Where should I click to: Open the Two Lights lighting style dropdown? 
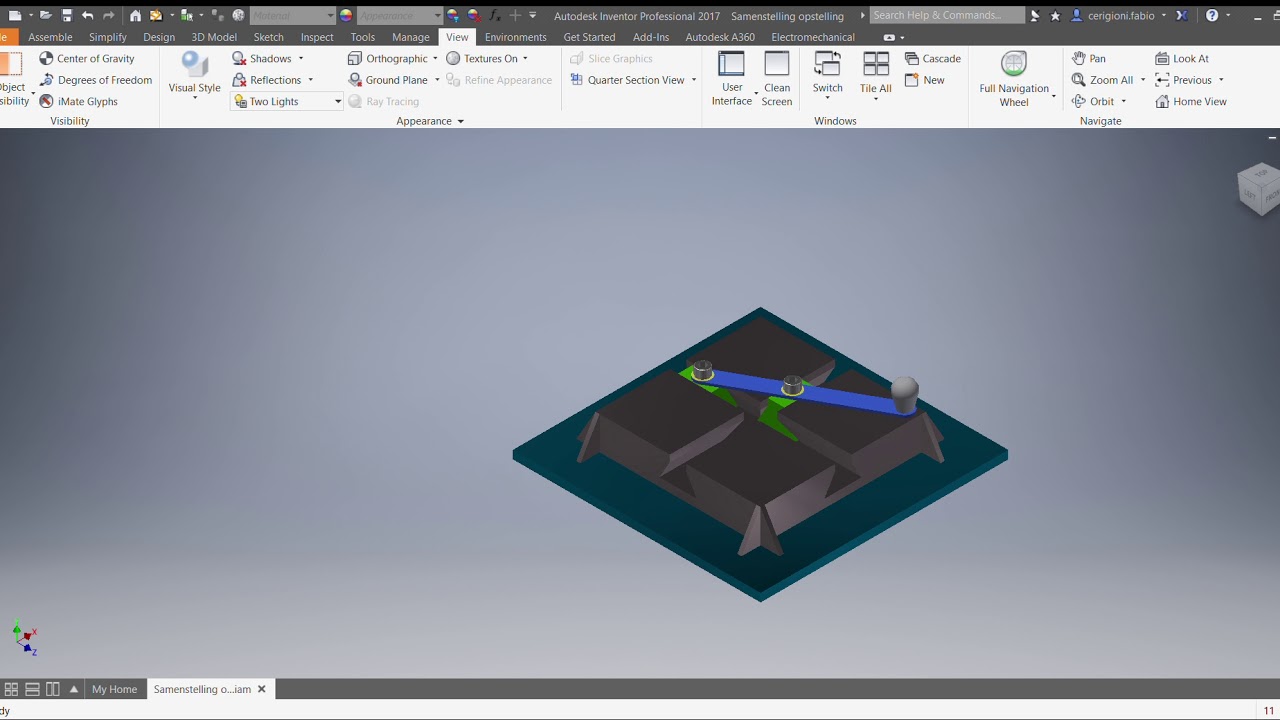pyautogui.click(x=287, y=101)
